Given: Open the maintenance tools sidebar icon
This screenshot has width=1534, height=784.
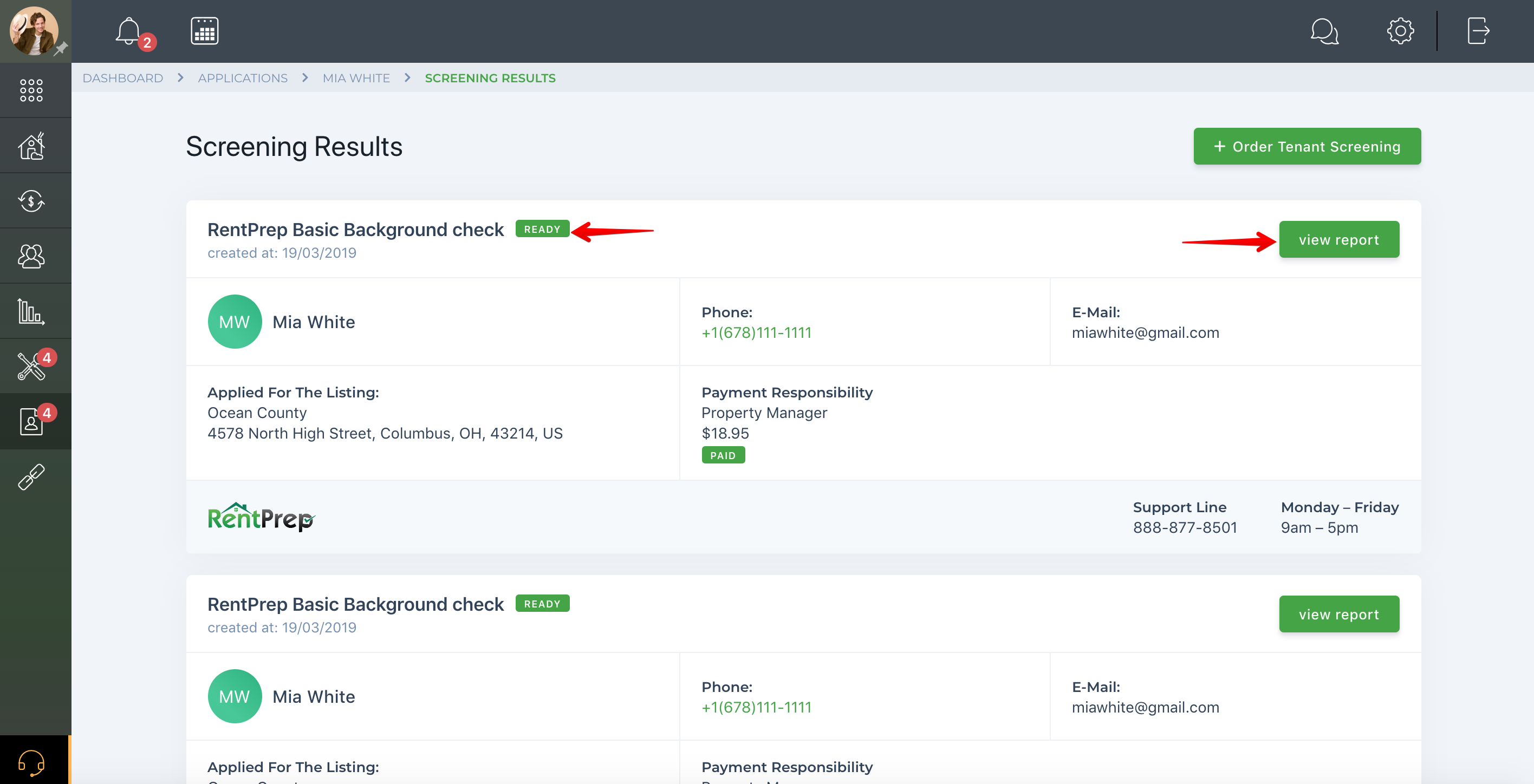Looking at the screenshot, I should pyautogui.click(x=31, y=366).
